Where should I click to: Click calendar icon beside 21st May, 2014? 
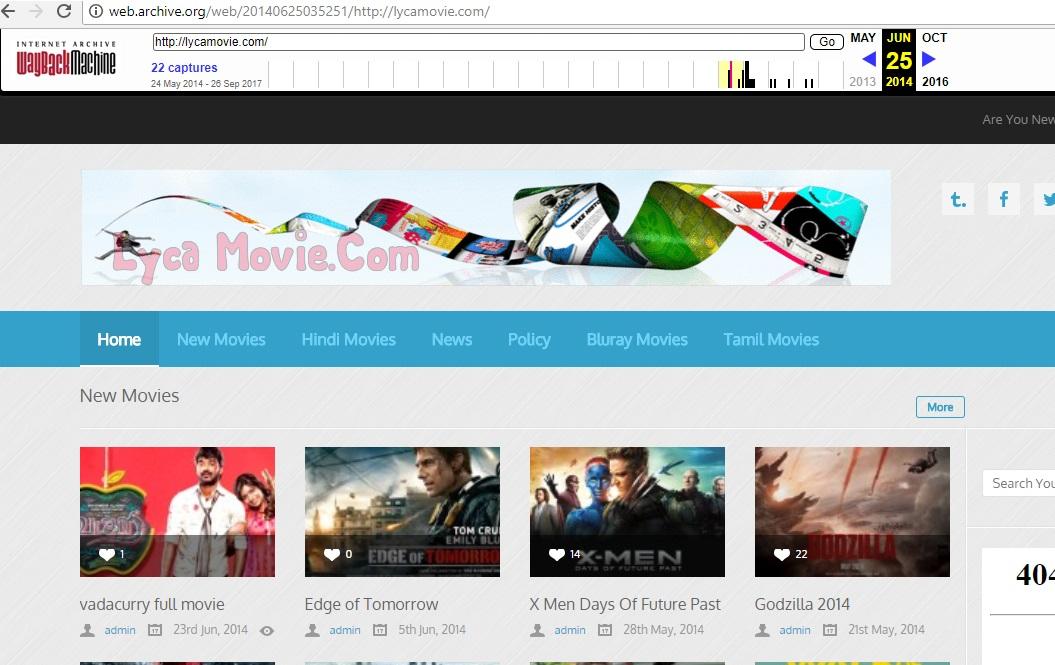830,630
